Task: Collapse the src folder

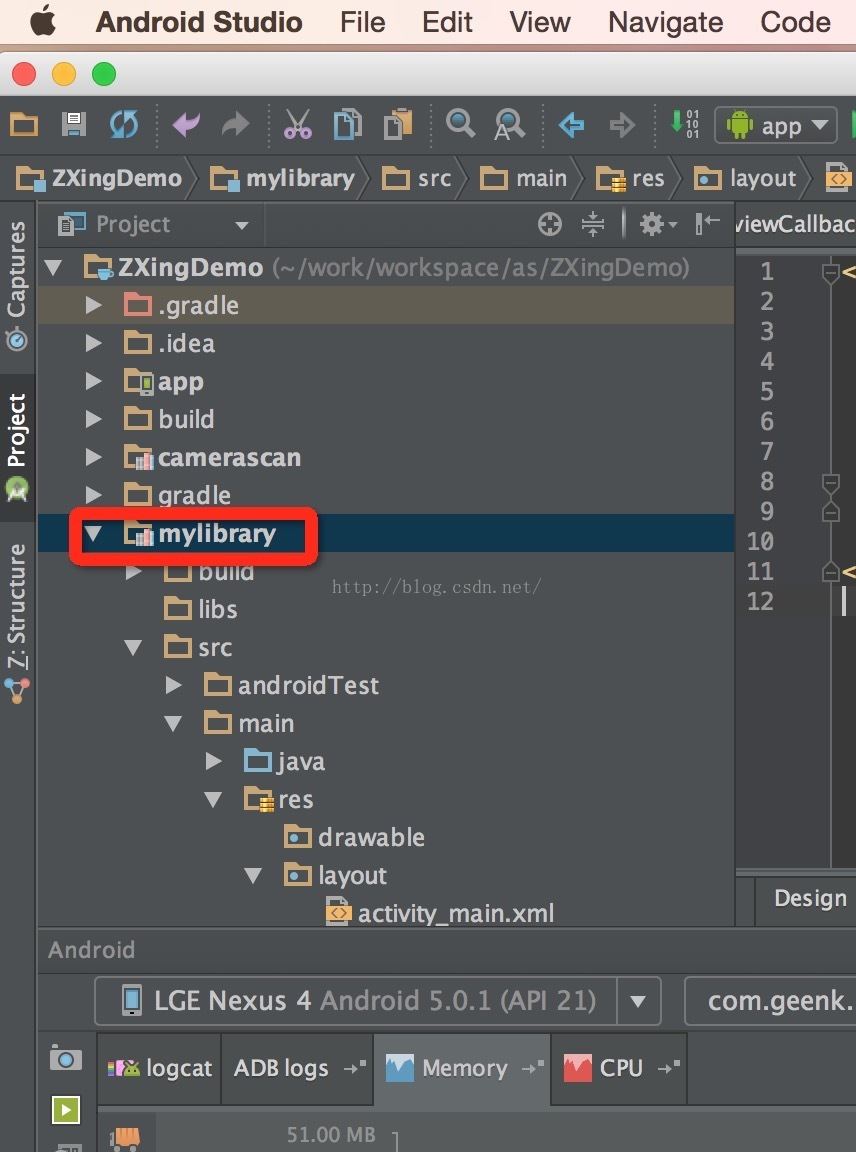Action: [133, 647]
